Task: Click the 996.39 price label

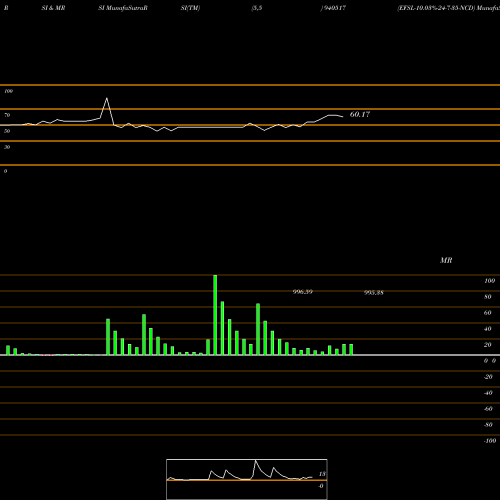Action: point(303,292)
